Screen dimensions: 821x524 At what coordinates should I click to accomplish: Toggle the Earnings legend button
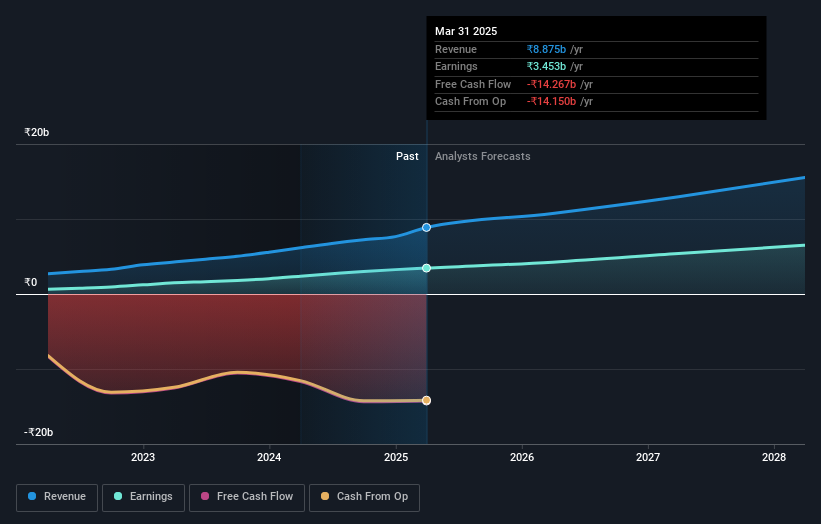tap(143, 497)
